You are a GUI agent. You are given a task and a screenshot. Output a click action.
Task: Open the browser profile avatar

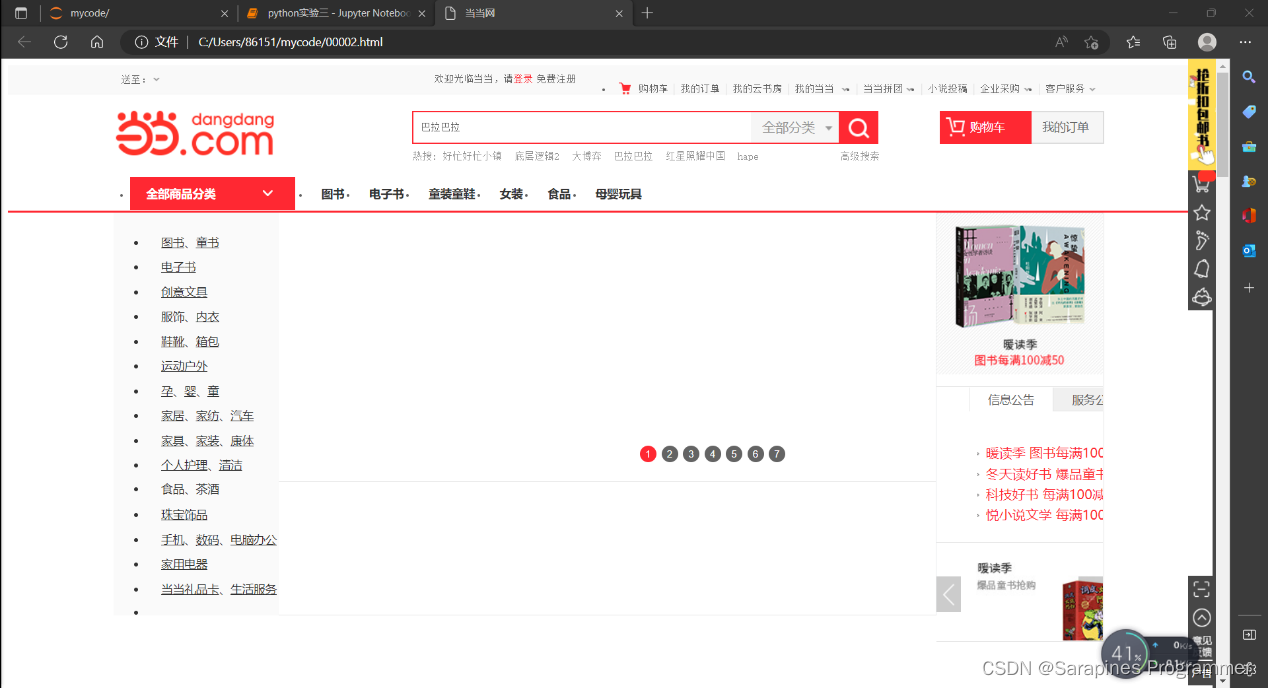pos(1207,42)
